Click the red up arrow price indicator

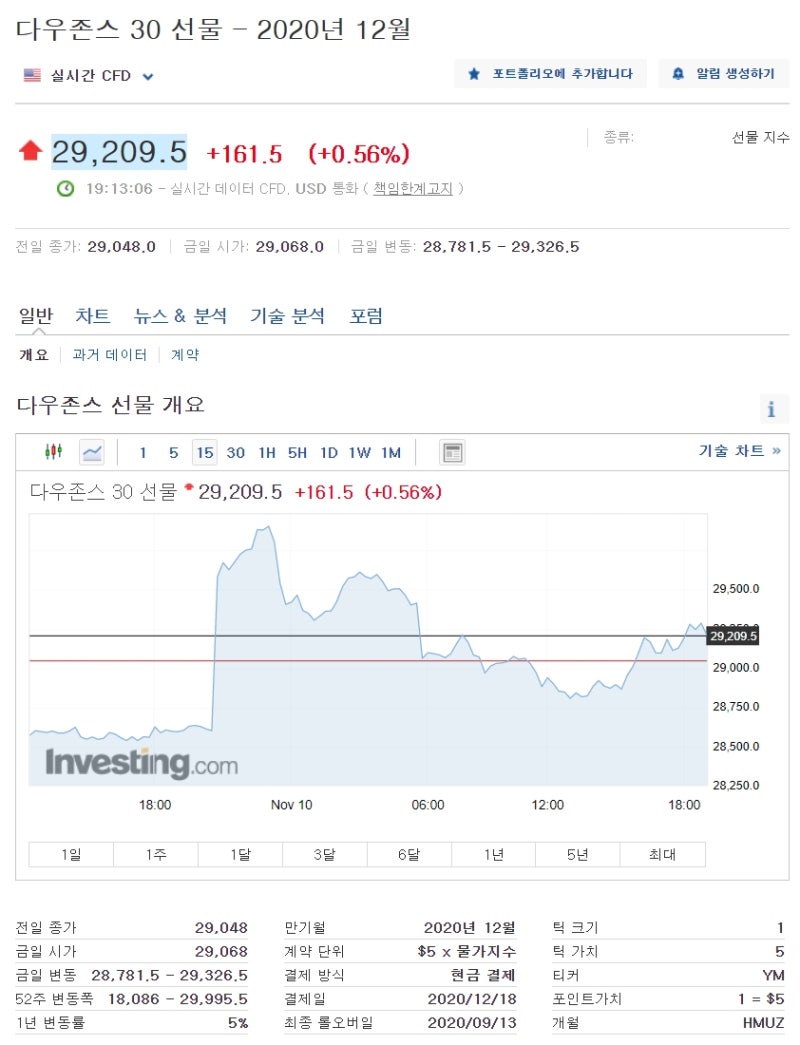pyautogui.click(x=31, y=151)
